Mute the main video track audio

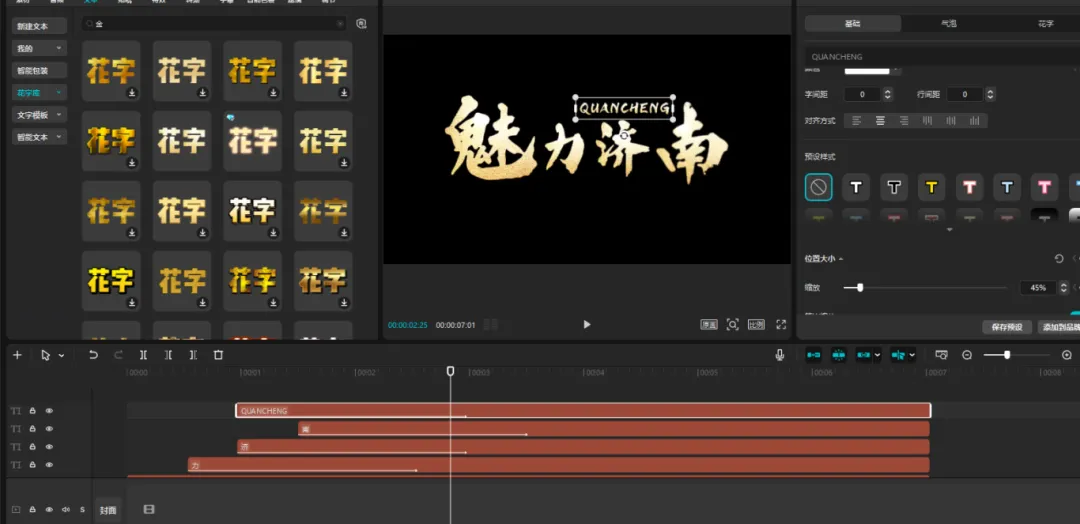[65, 510]
